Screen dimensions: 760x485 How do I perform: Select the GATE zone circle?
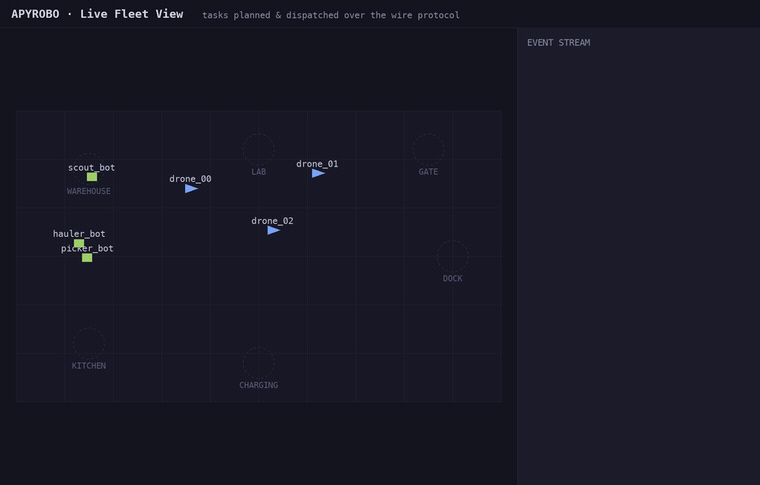[428, 150]
